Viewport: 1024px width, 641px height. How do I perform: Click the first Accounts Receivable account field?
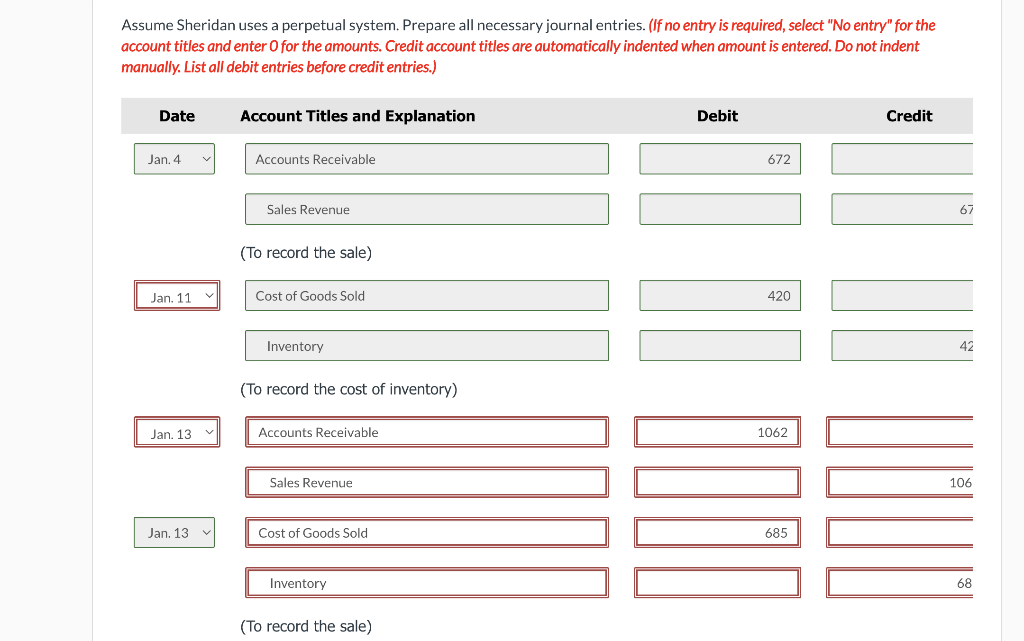pos(427,159)
